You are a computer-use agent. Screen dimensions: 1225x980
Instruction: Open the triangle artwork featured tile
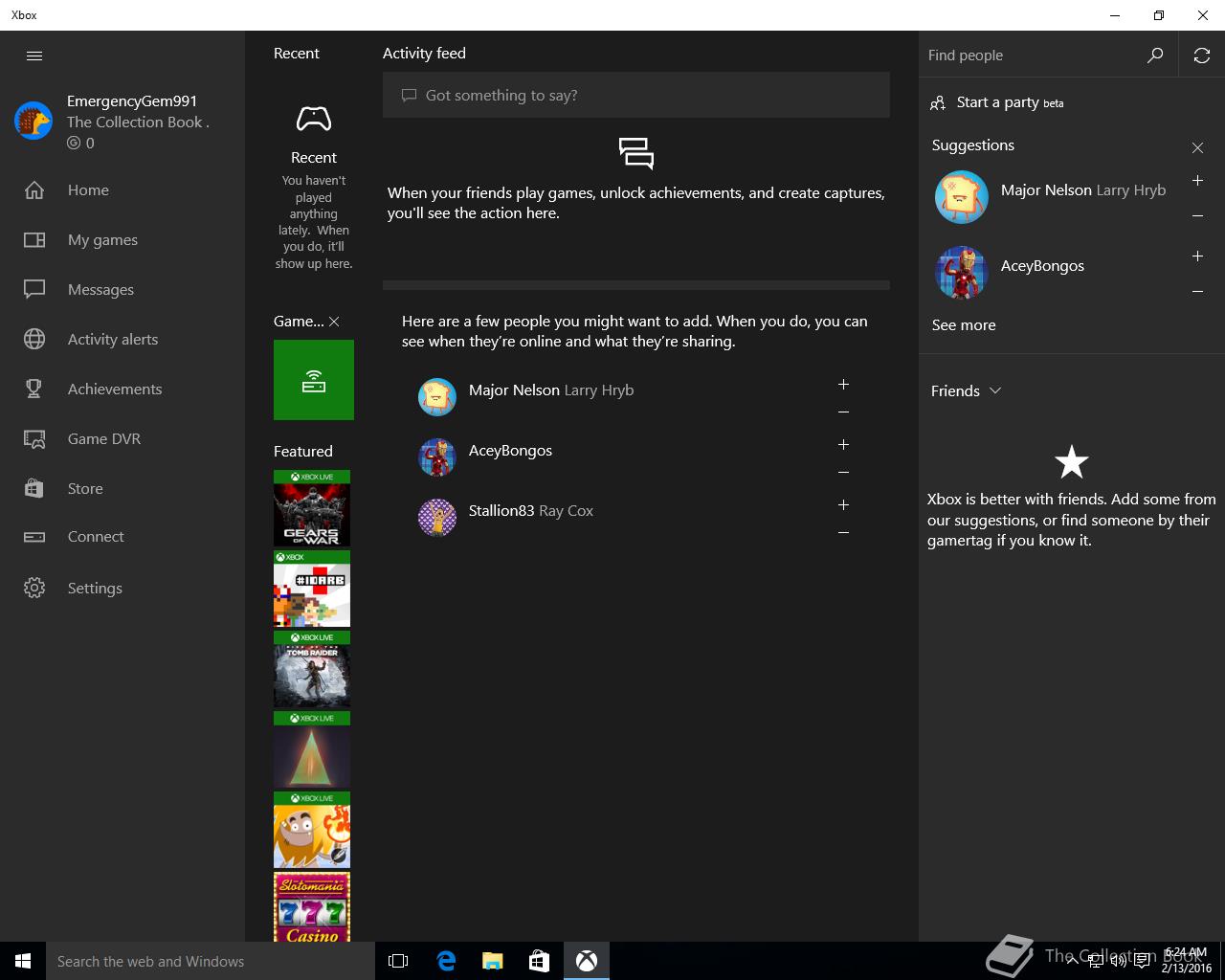(312, 749)
